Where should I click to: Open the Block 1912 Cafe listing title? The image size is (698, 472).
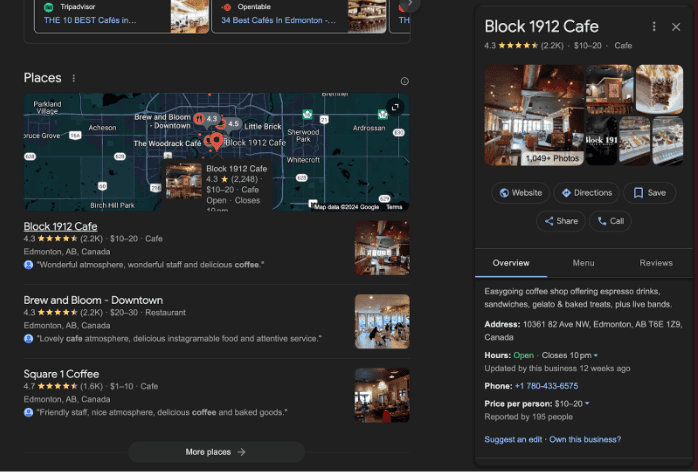(x=61, y=226)
